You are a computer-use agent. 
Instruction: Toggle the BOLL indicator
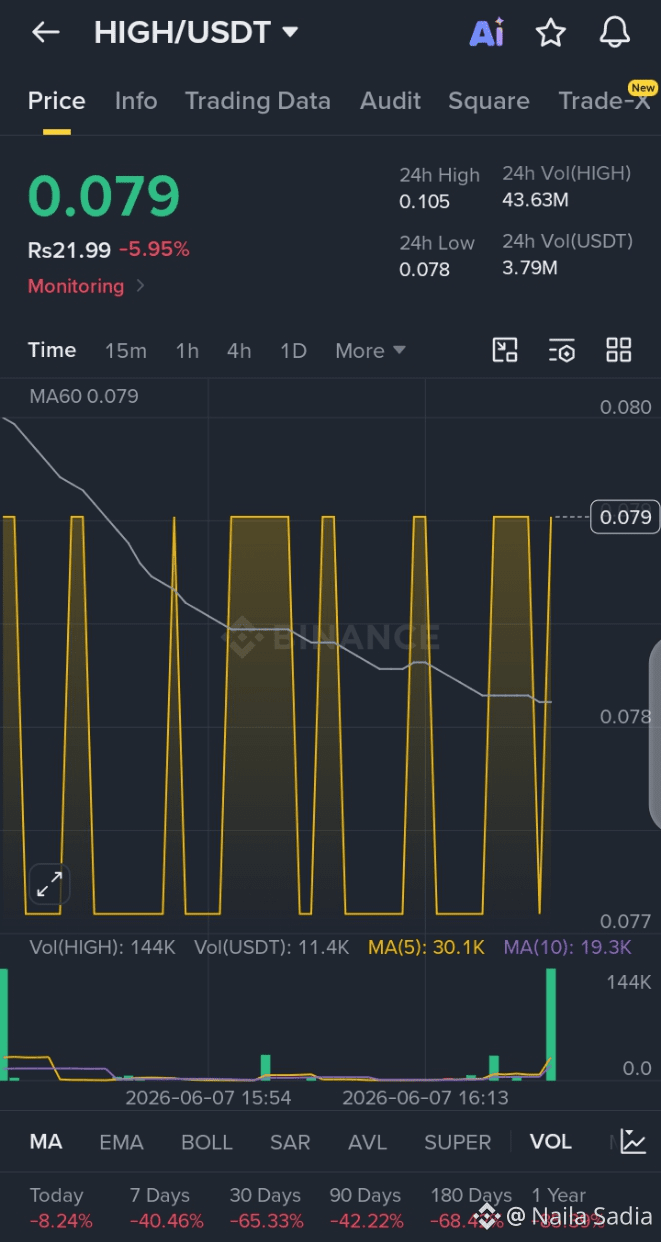(x=207, y=1142)
